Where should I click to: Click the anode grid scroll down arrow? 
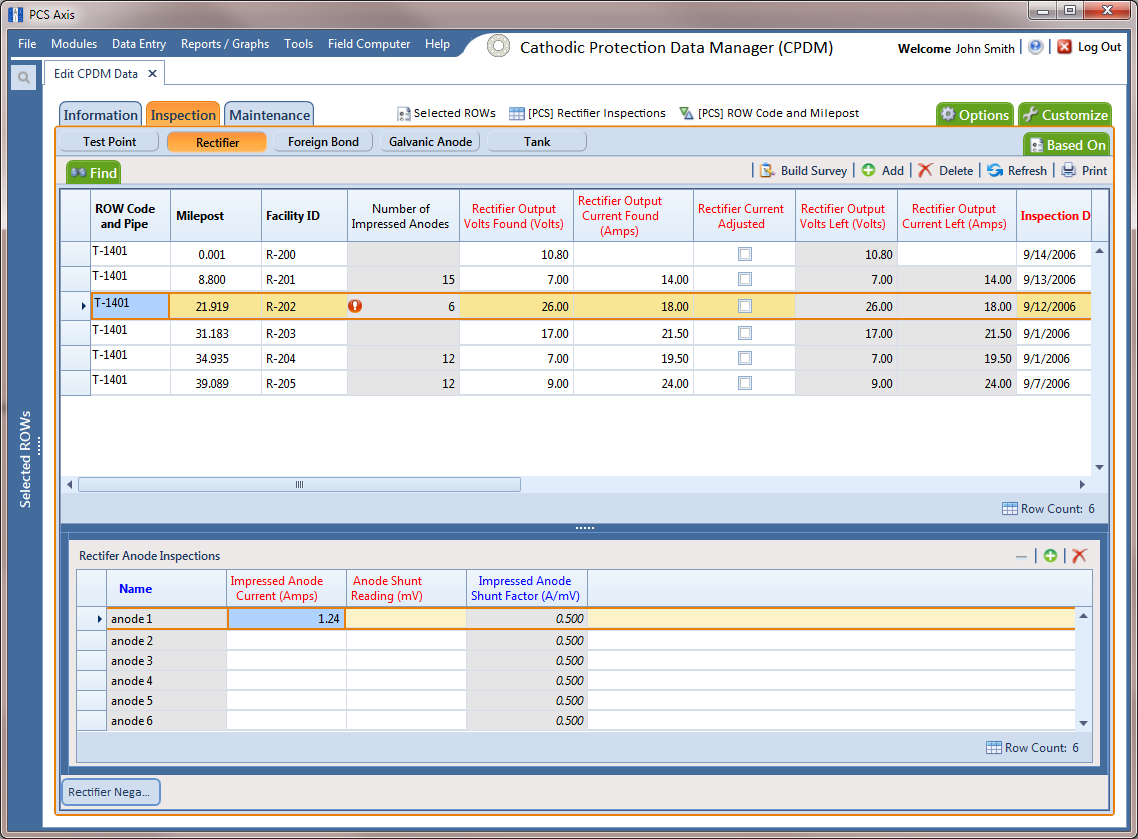pyautogui.click(x=1084, y=723)
